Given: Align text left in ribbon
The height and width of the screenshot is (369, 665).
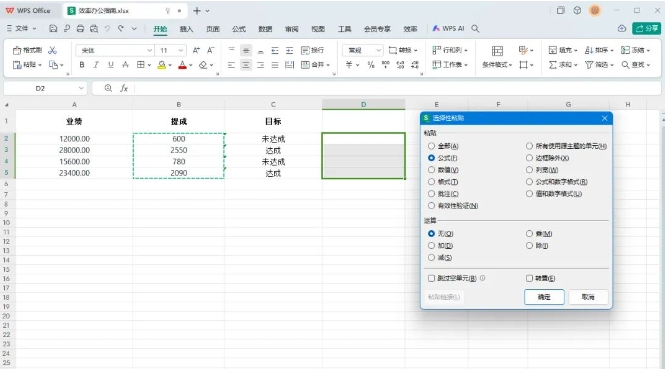Looking at the screenshot, I should pyautogui.click(x=232, y=65).
